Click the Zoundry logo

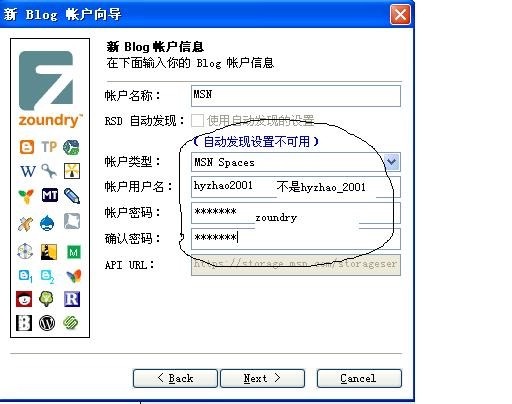pyautogui.click(x=49, y=89)
